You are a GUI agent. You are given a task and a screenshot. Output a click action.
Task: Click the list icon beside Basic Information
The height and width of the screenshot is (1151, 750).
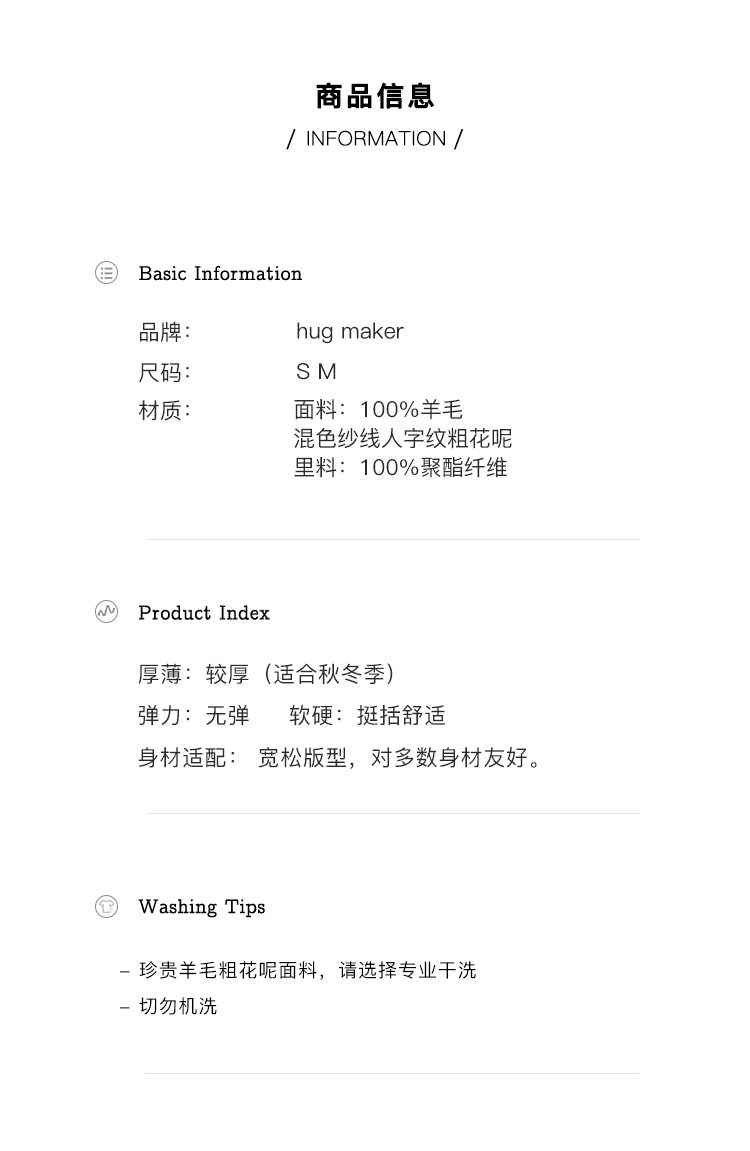106,273
